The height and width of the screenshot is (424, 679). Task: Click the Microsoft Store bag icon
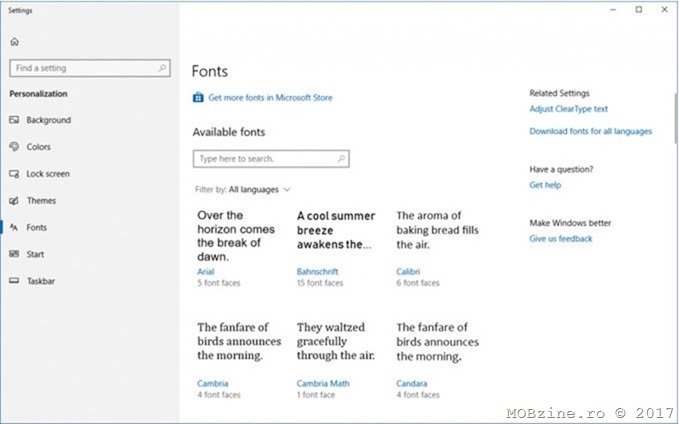pos(198,97)
